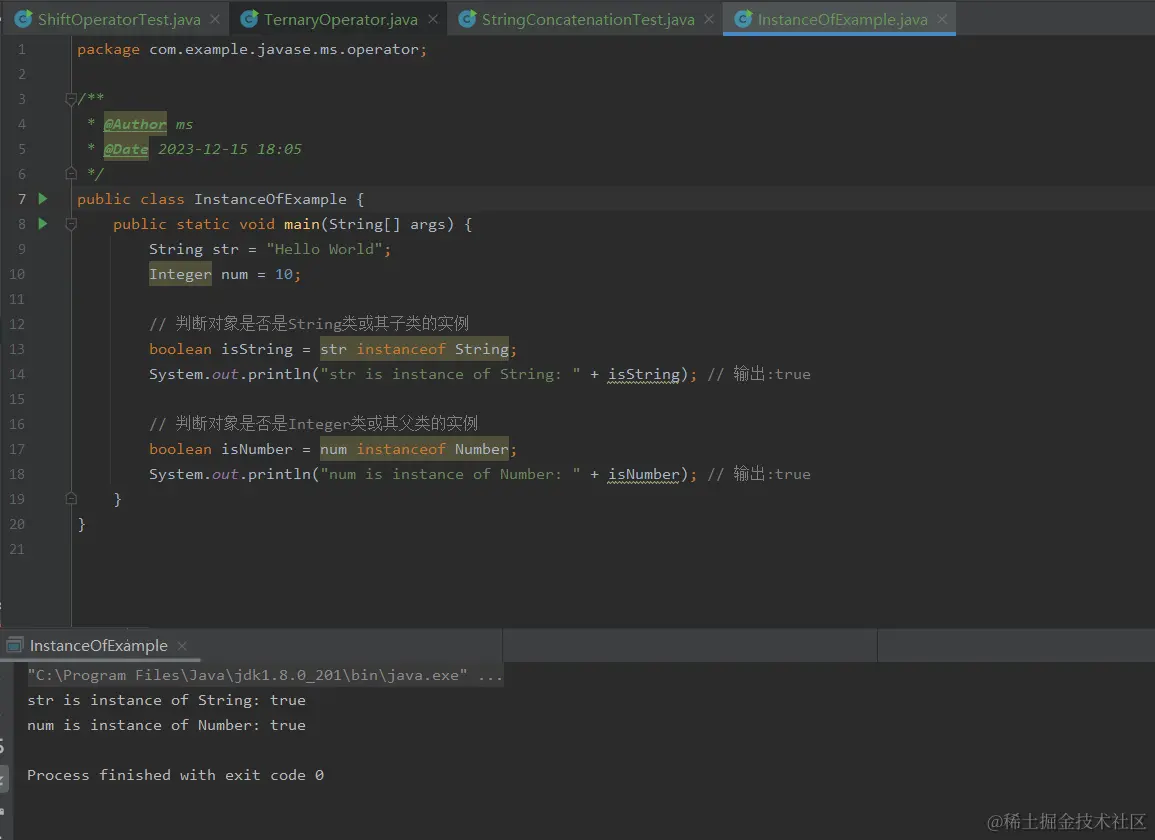This screenshot has width=1155, height=840.
Task: Run the InstanceOfExample class from gutter arrow
Action: point(43,198)
